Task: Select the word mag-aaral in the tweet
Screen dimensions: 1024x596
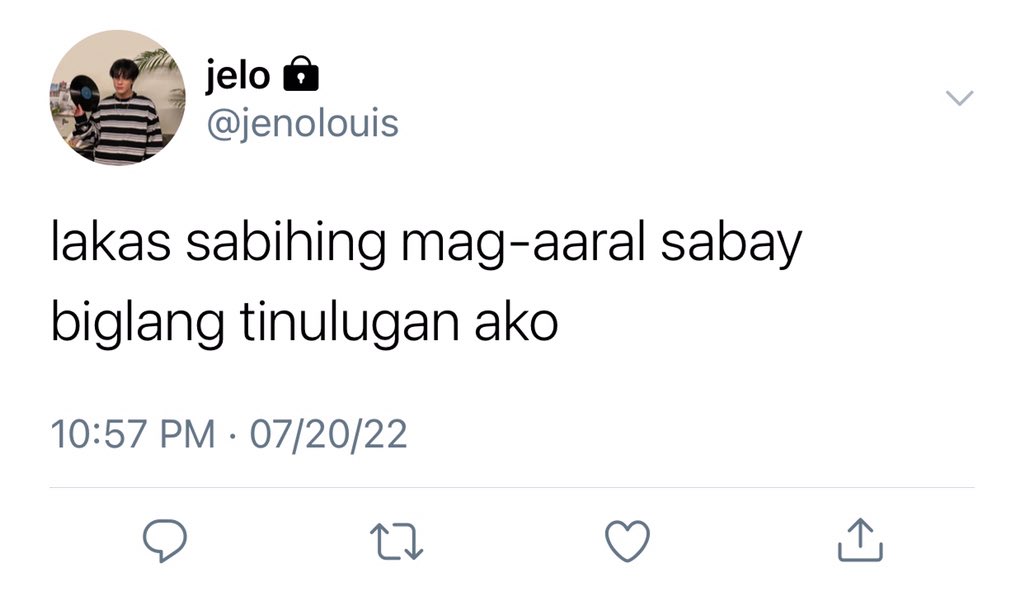Action: [x=523, y=243]
